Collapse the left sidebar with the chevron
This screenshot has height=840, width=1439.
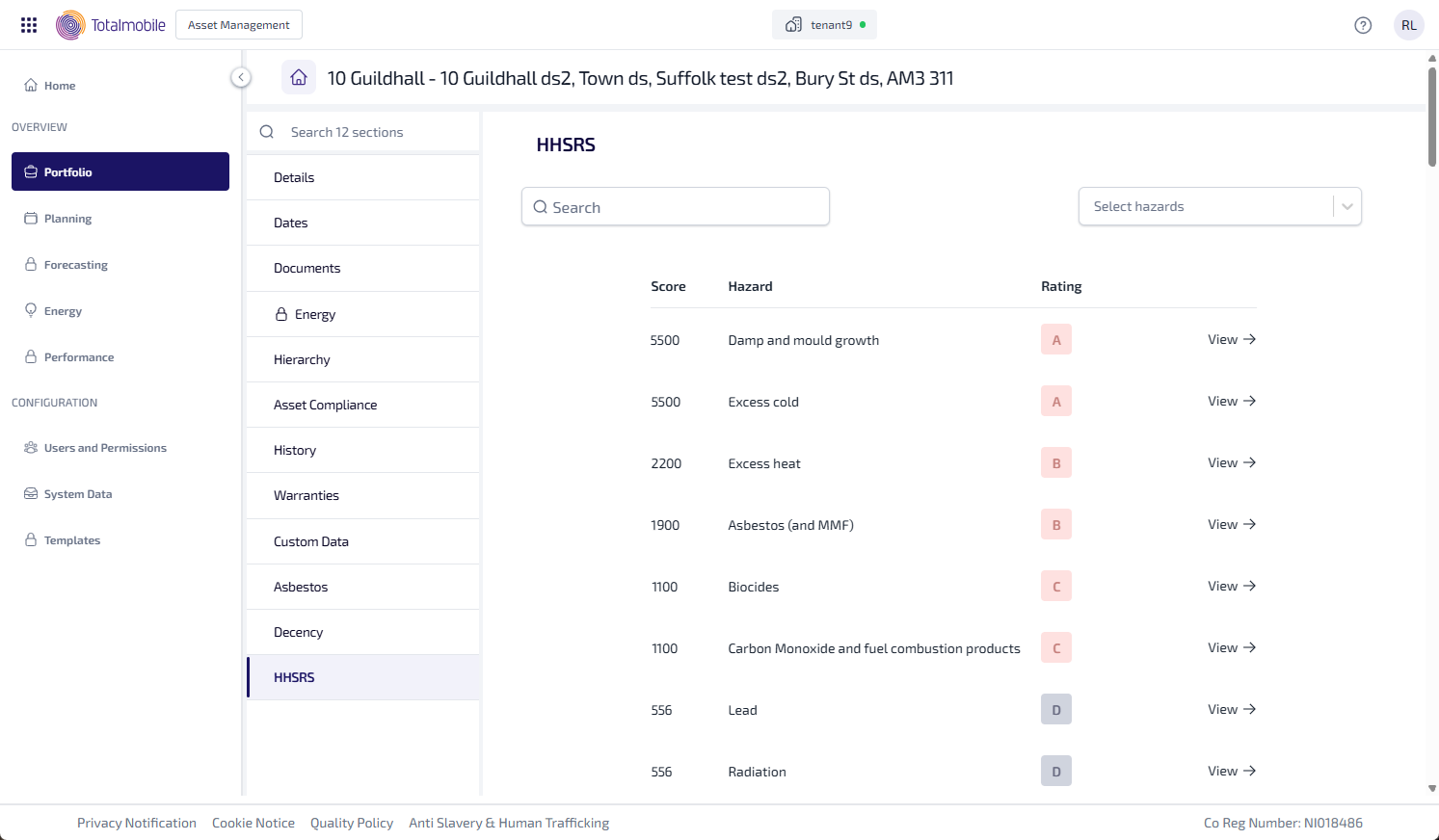(x=241, y=77)
